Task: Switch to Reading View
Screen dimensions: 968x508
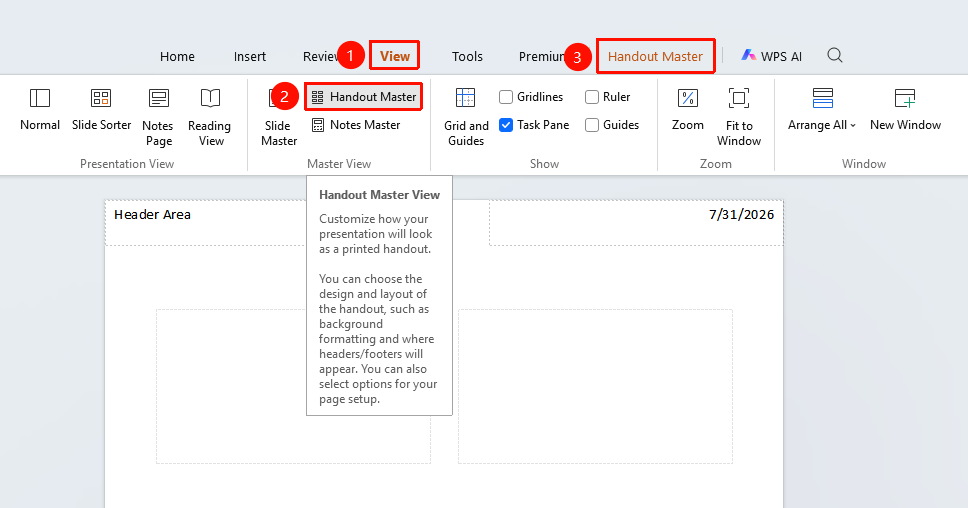Action: [210, 117]
